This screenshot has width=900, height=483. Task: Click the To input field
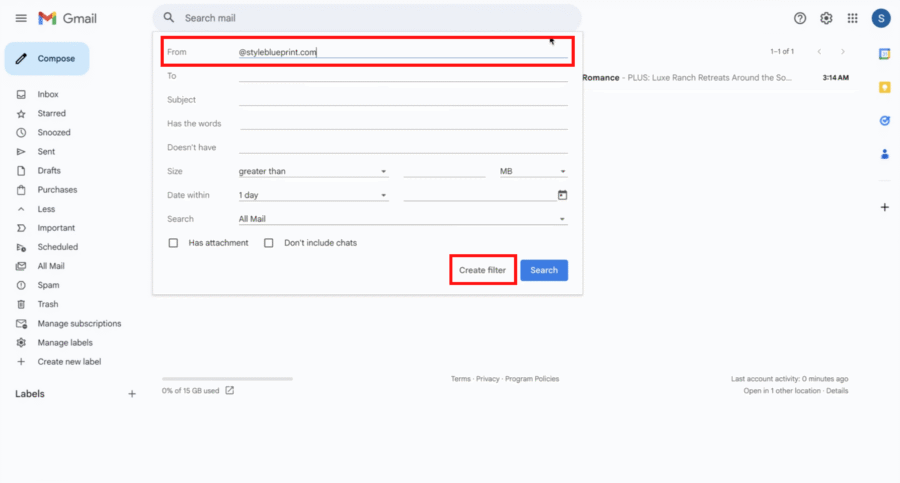[x=403, y=76]
